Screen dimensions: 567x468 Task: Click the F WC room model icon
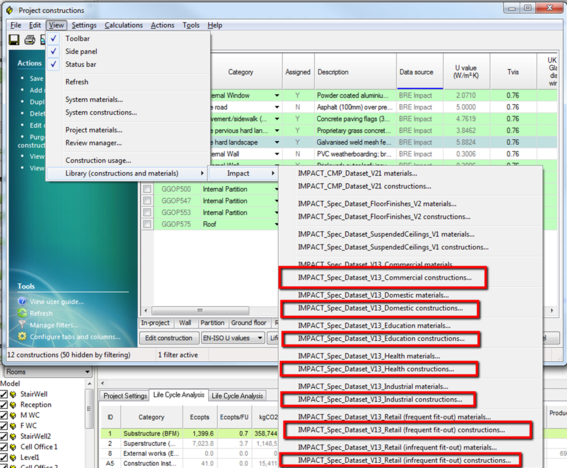coord(13,426)
